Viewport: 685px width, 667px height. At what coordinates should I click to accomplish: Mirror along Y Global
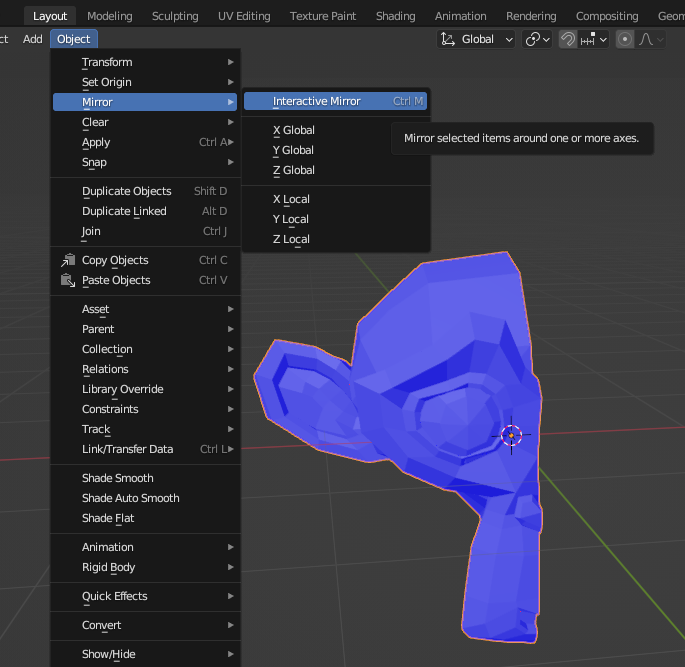(336, 150)
